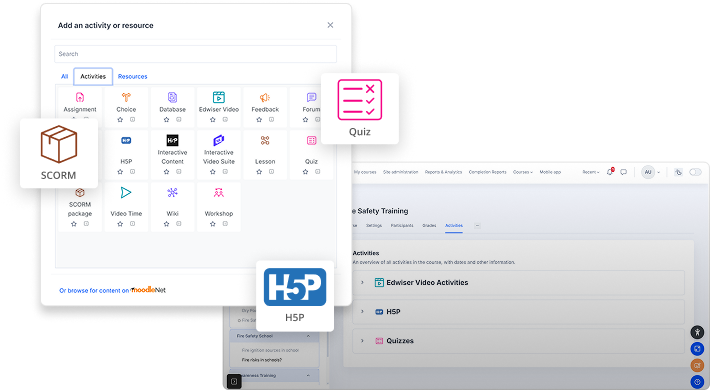This screenshot has height=390, width=710.
Task: Switch to the Resources tab
Action: (132, 77)
